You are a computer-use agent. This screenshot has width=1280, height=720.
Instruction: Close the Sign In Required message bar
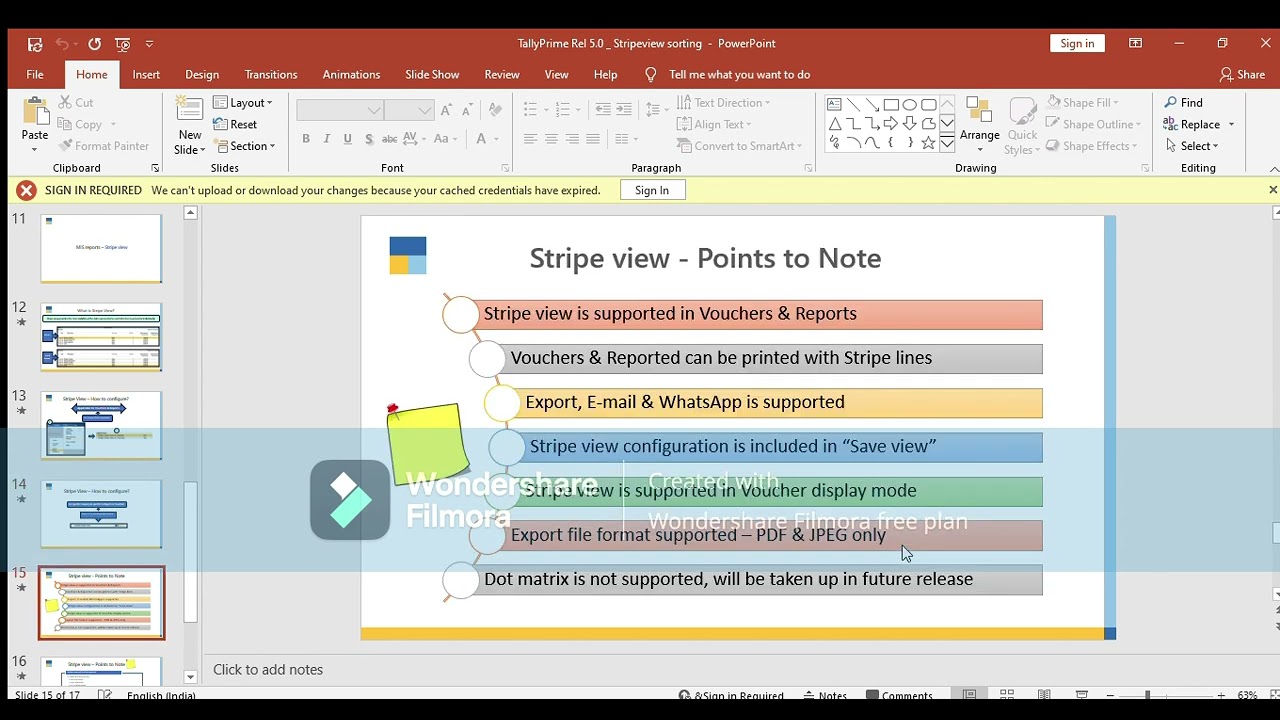click(x=1272, y=190)
